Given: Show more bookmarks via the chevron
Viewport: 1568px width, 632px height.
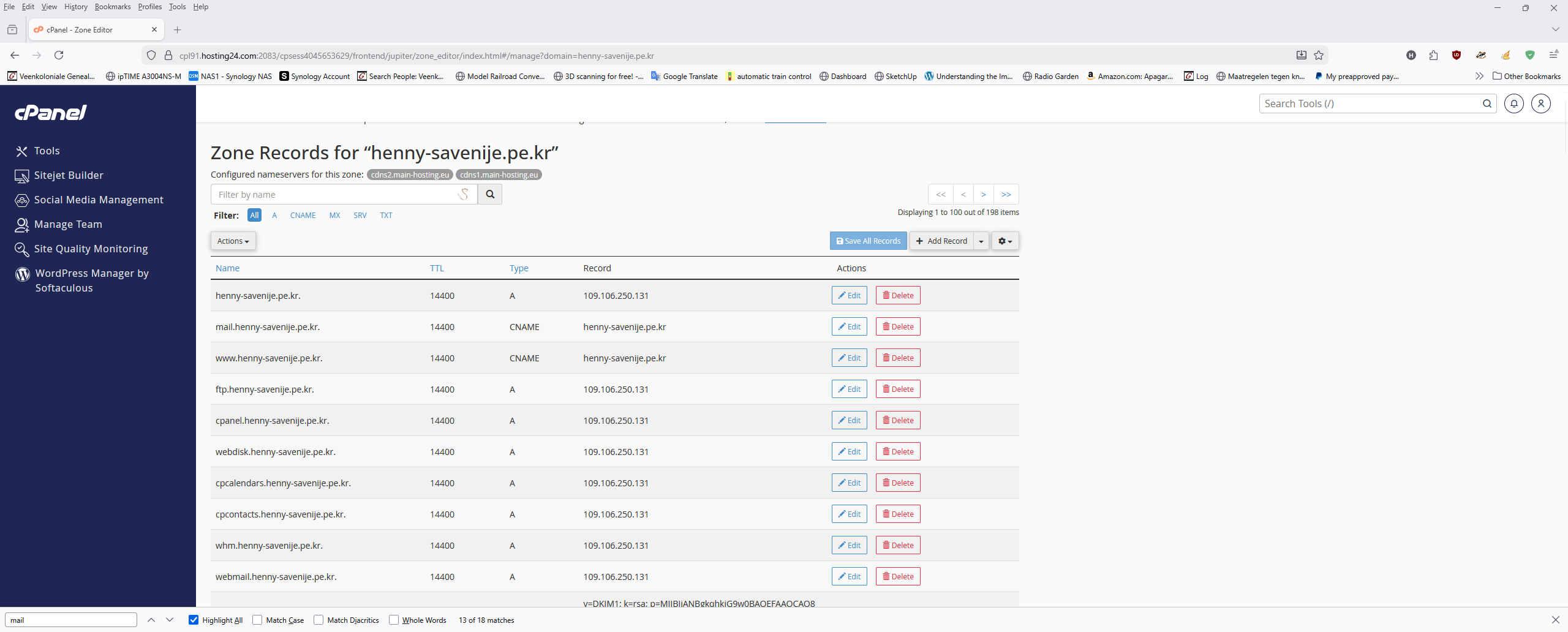Looking at the screenshot, I should [1479, 76].
